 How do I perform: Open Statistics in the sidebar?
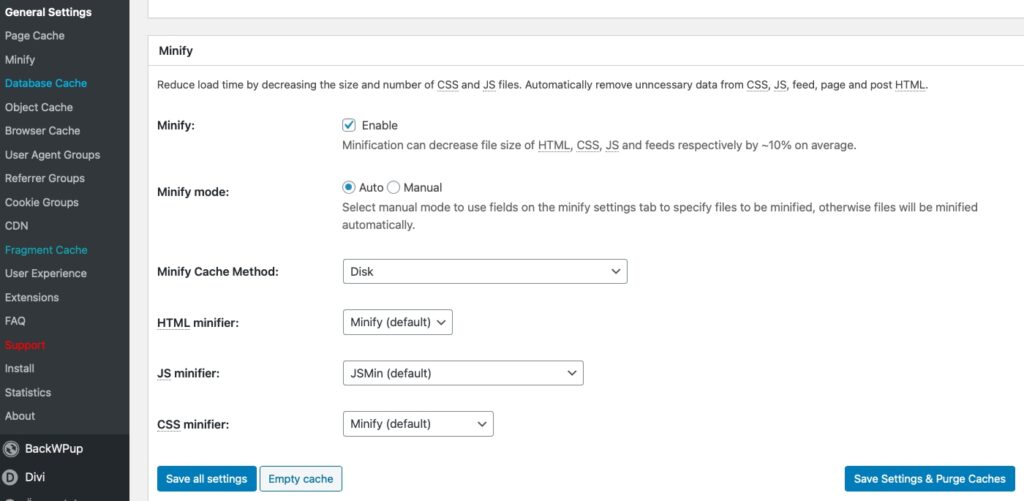28,392
